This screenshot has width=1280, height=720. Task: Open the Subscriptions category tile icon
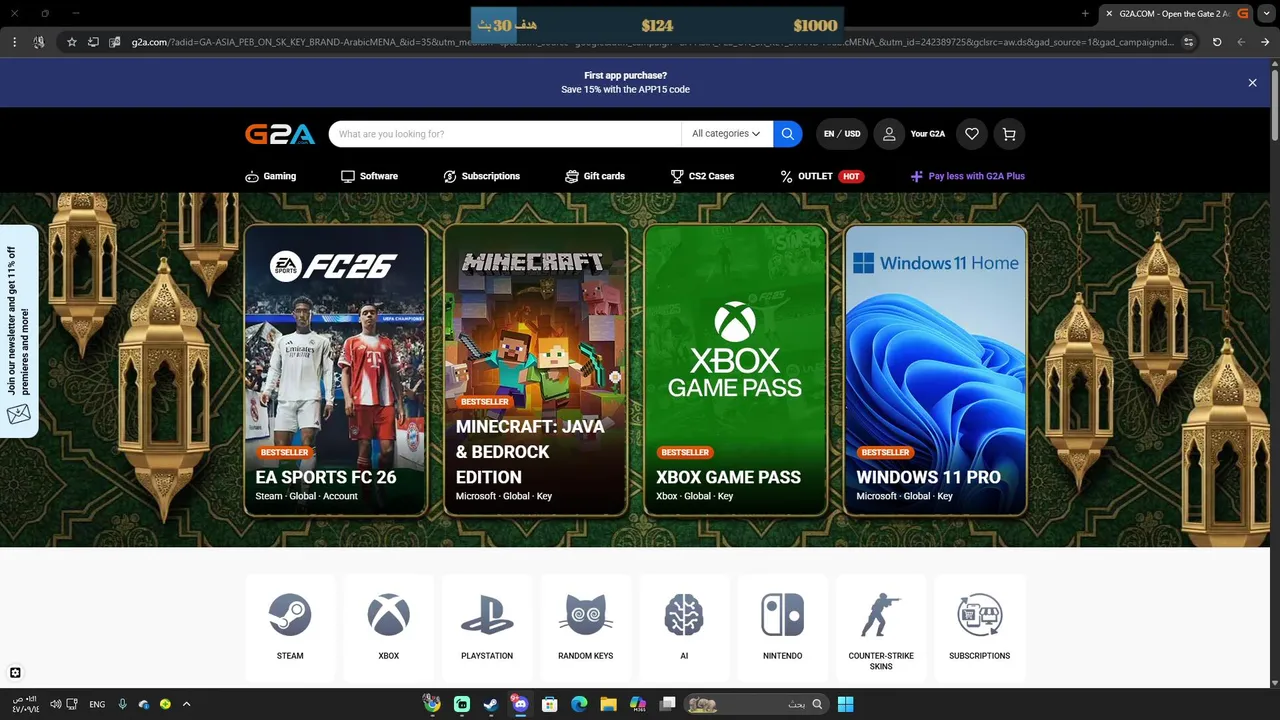click(x=980, y=615)
